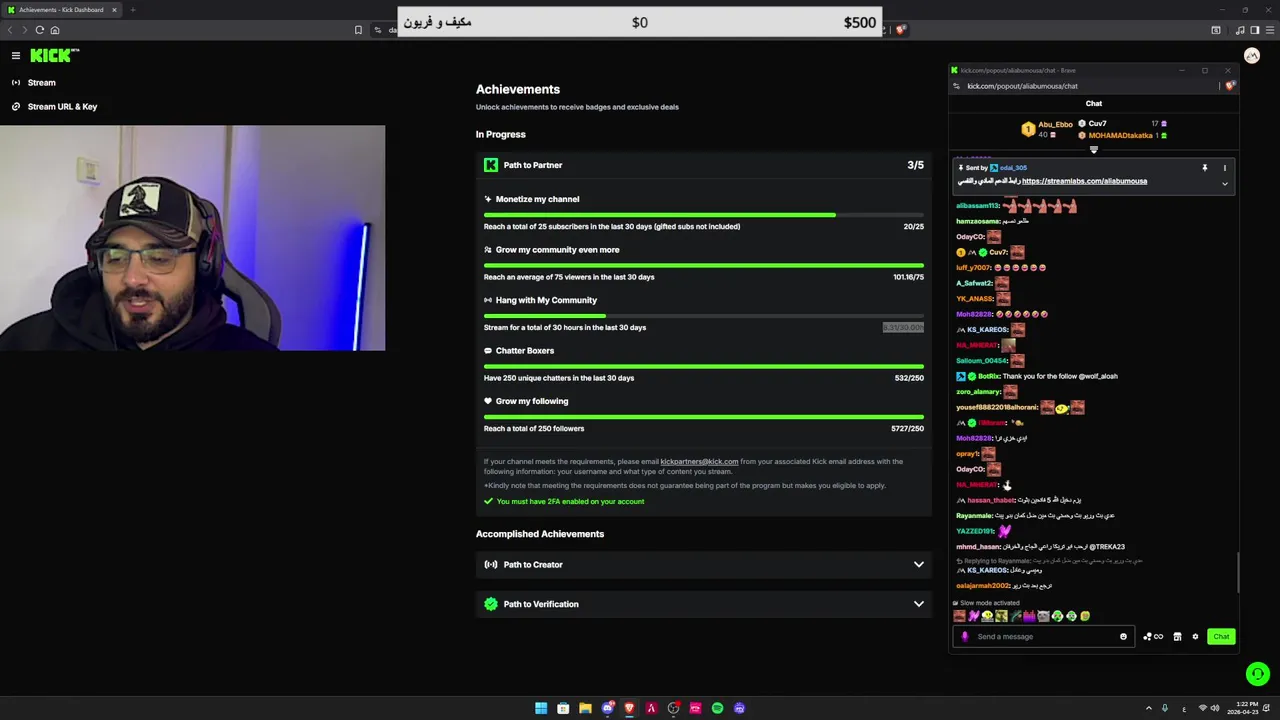Click the Abu_Ebbo top gifter entry
1280x720 pixels.
tap(1047, 129)
